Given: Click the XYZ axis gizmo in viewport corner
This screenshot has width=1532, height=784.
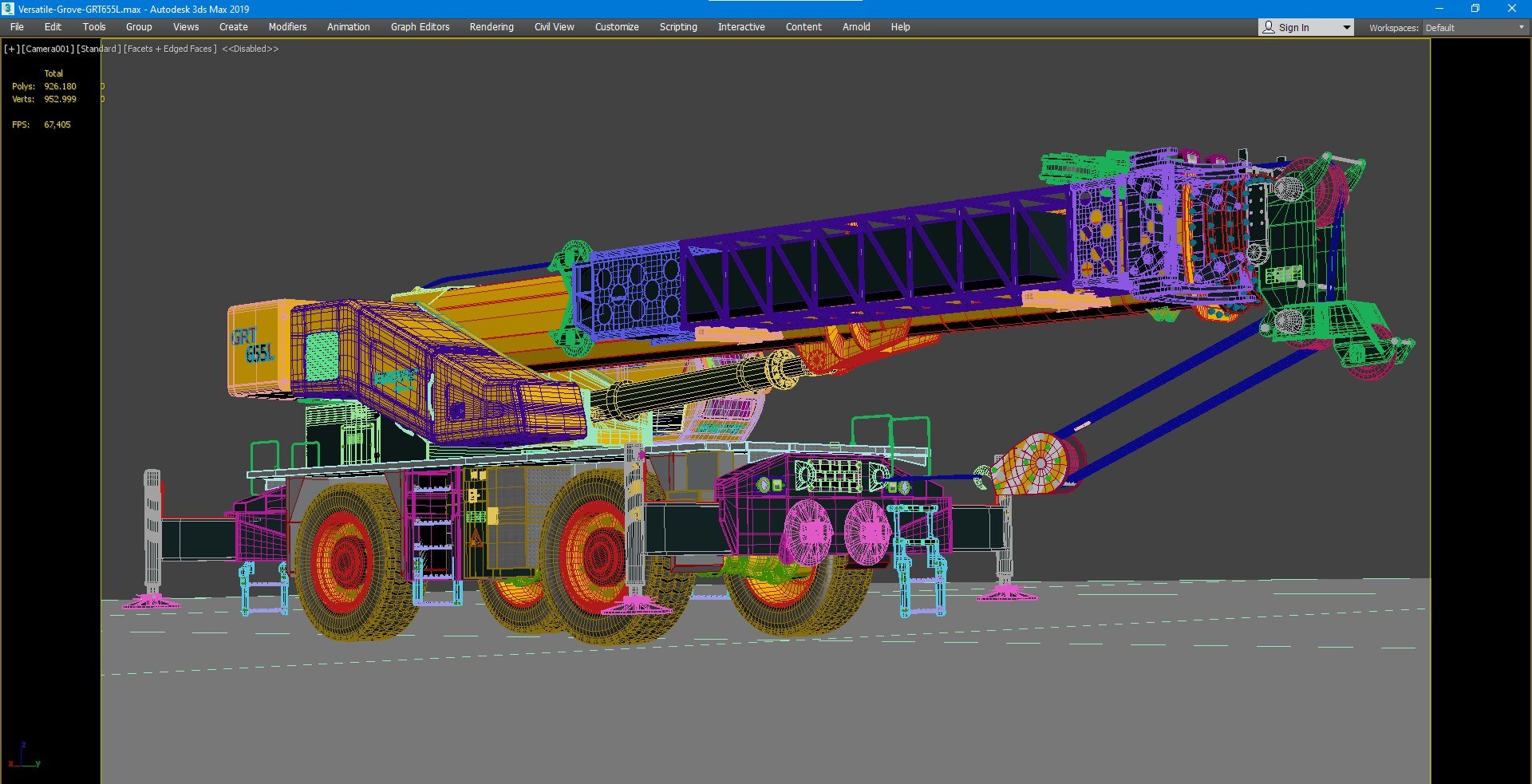Looking at the screenshot, I should pos(24,754).
